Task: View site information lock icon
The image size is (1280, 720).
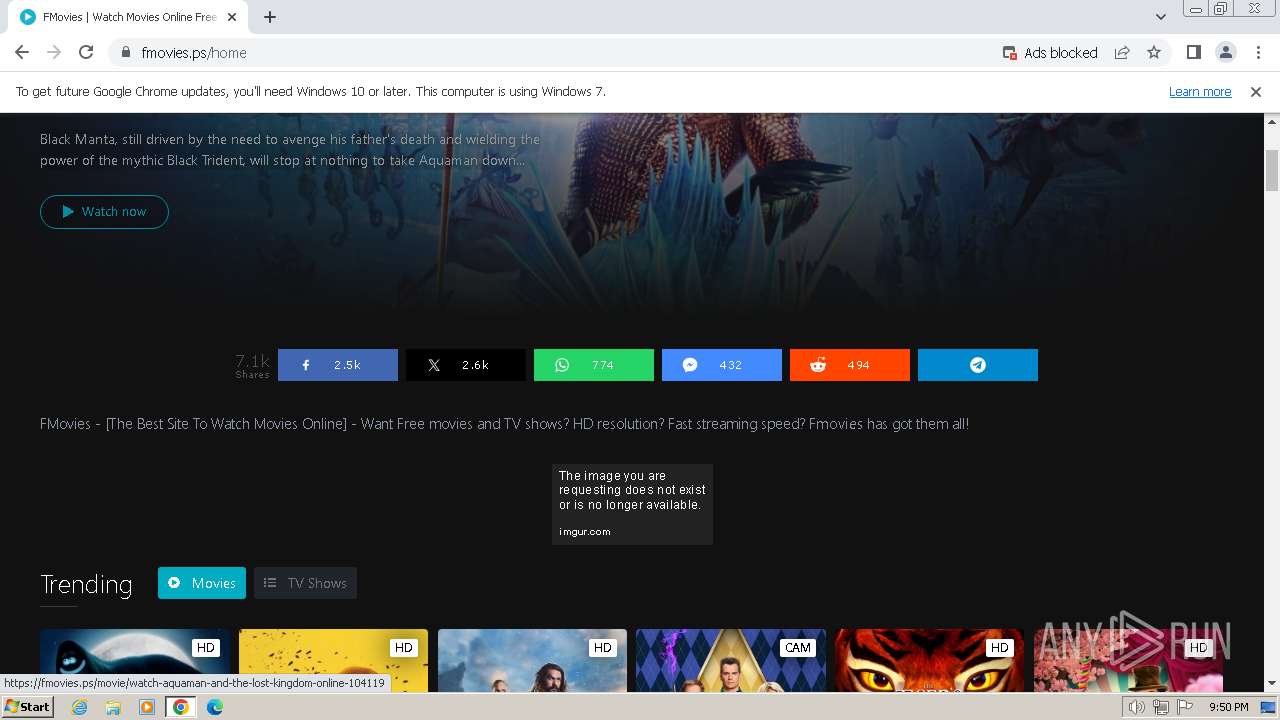Action: tap(126, 53)
